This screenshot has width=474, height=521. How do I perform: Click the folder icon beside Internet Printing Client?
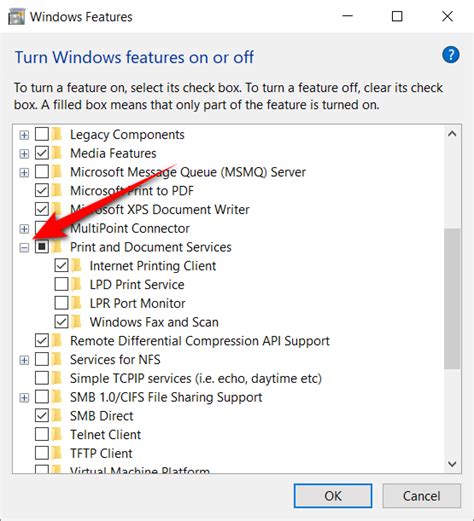click(x=77, y=265)
